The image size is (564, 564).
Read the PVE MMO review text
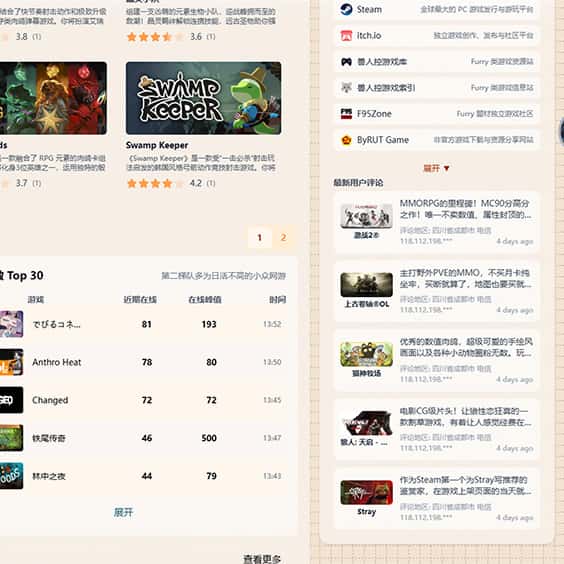[x=465, y=278]
